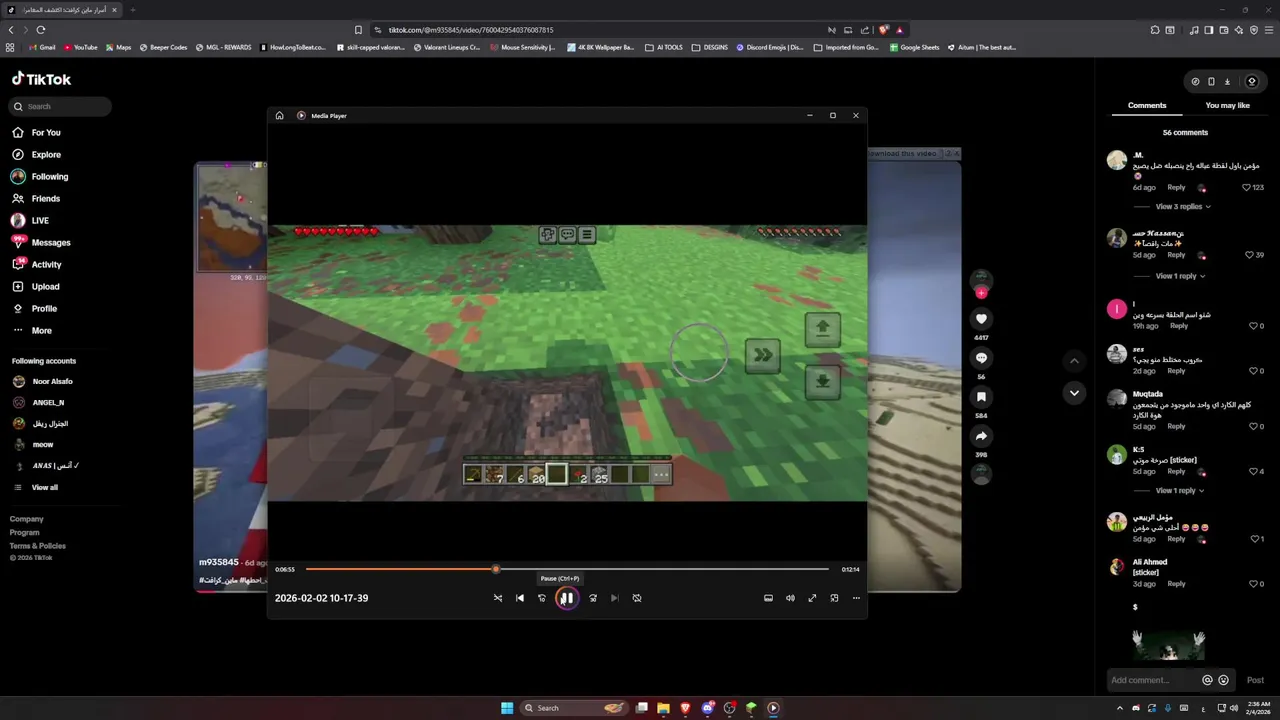
Task: Open meow following account
Action: 34,444
